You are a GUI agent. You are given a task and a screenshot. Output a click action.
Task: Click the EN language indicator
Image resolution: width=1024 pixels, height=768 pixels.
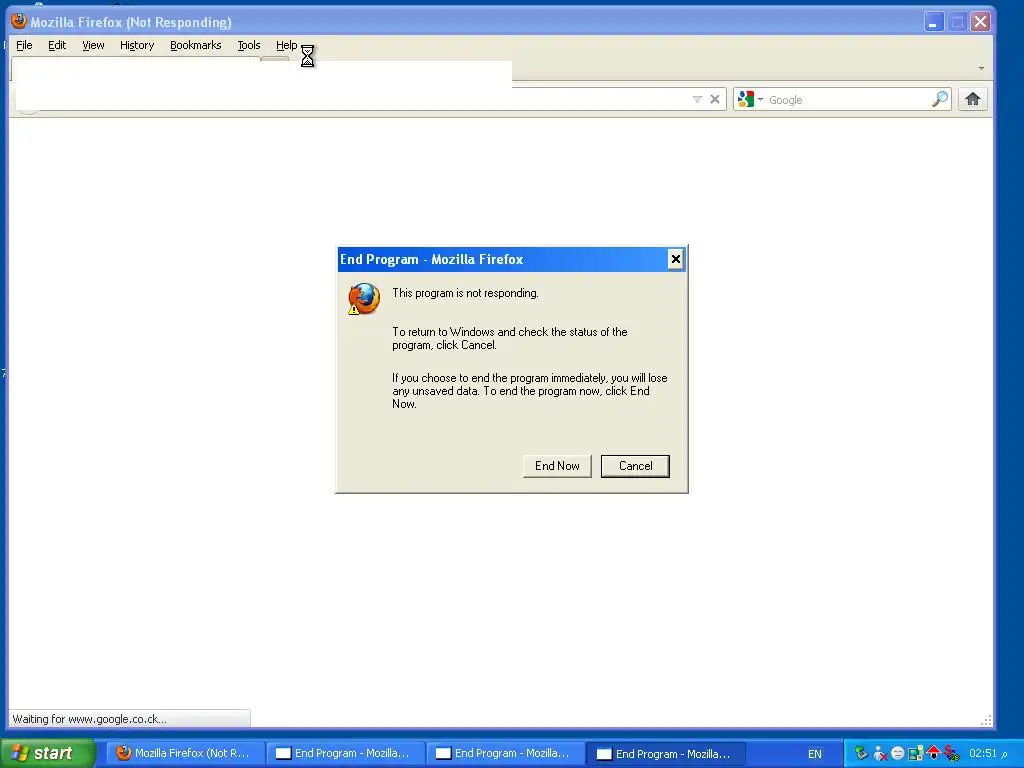tap(814, 754)
